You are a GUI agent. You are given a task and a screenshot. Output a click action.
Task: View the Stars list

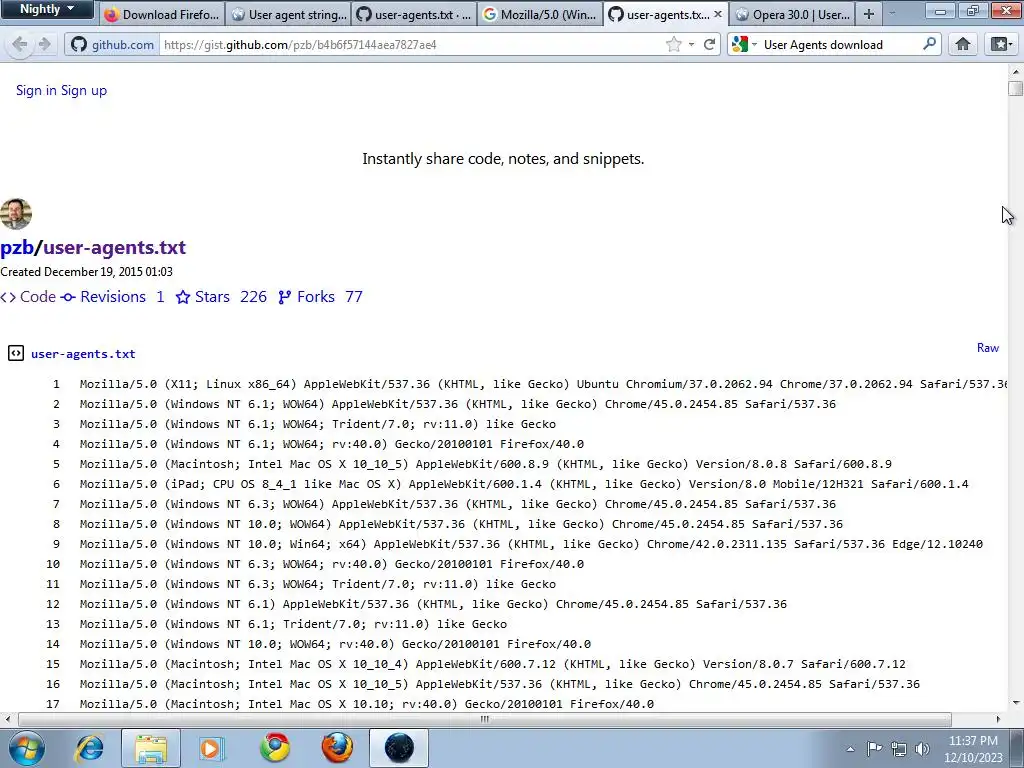pos(221,296)
